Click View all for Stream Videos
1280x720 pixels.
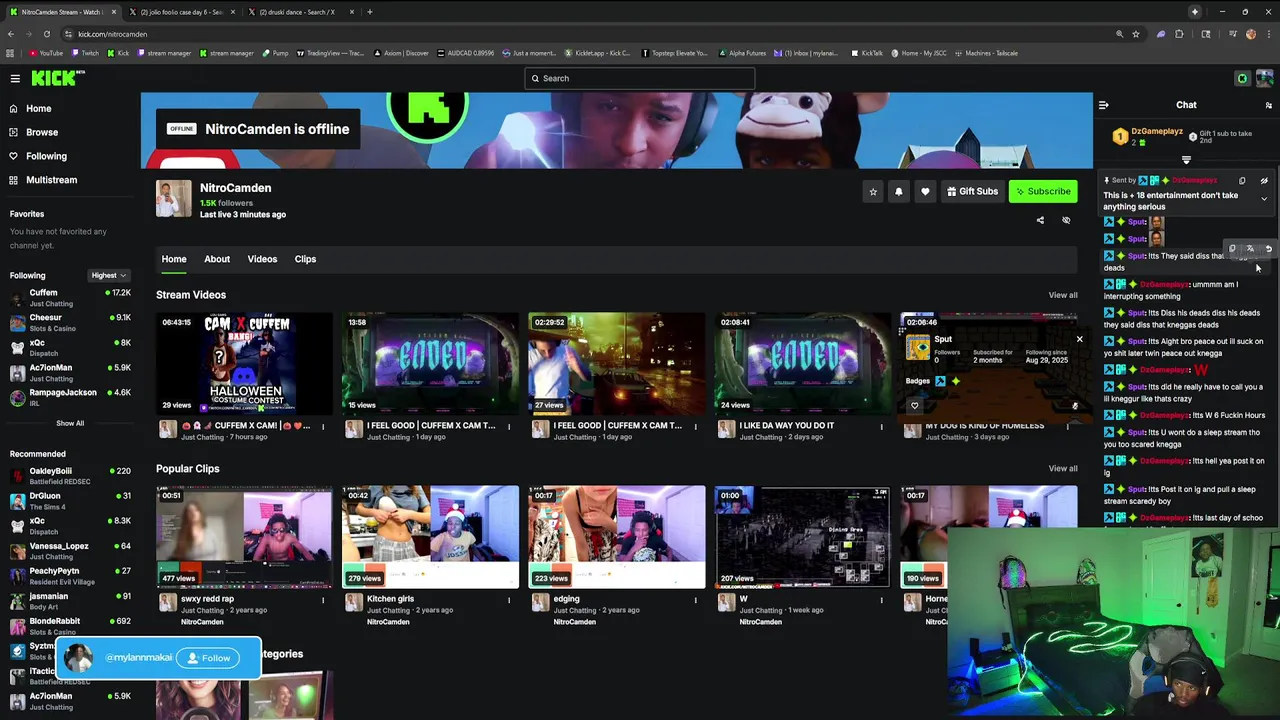[1063, 295]
